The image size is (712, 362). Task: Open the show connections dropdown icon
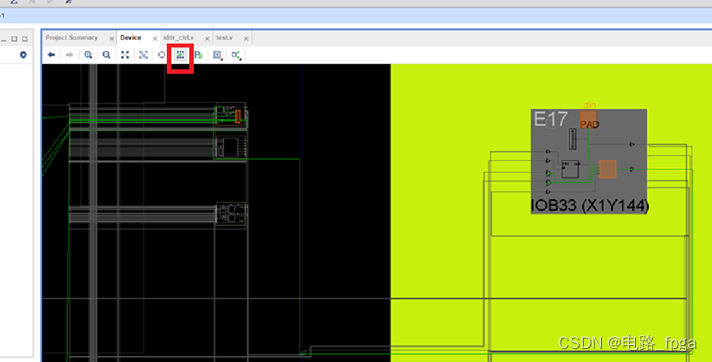237,55
